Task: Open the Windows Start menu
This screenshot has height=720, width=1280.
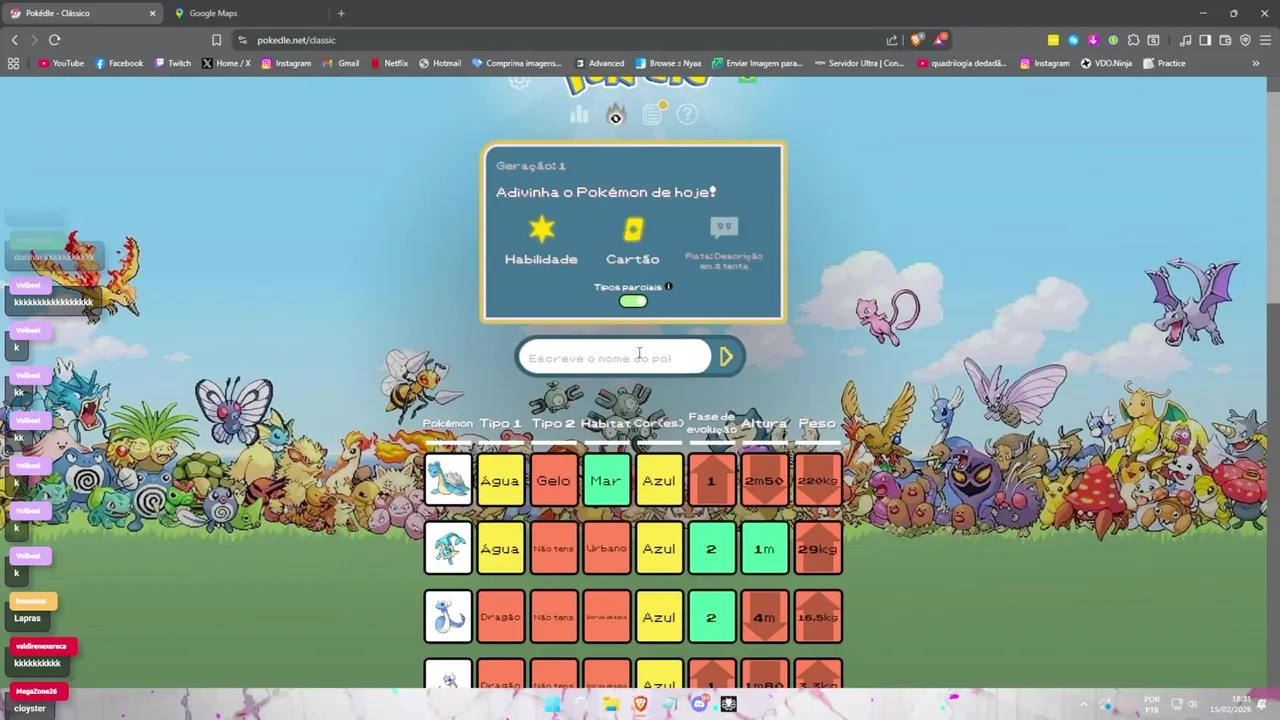Action: 552,704
